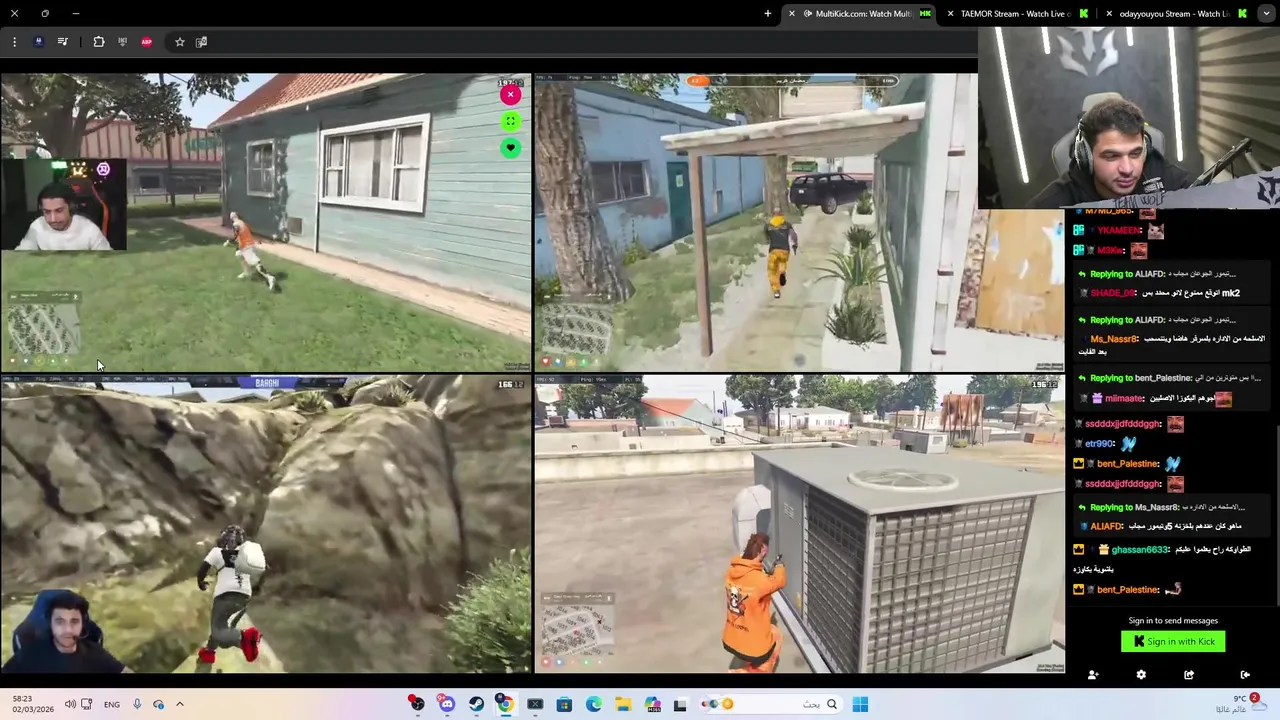This screenshot has width=1280, height=720.
Task: Open Microsoft Edge from the taskbar
Action: tap(594, 705)
